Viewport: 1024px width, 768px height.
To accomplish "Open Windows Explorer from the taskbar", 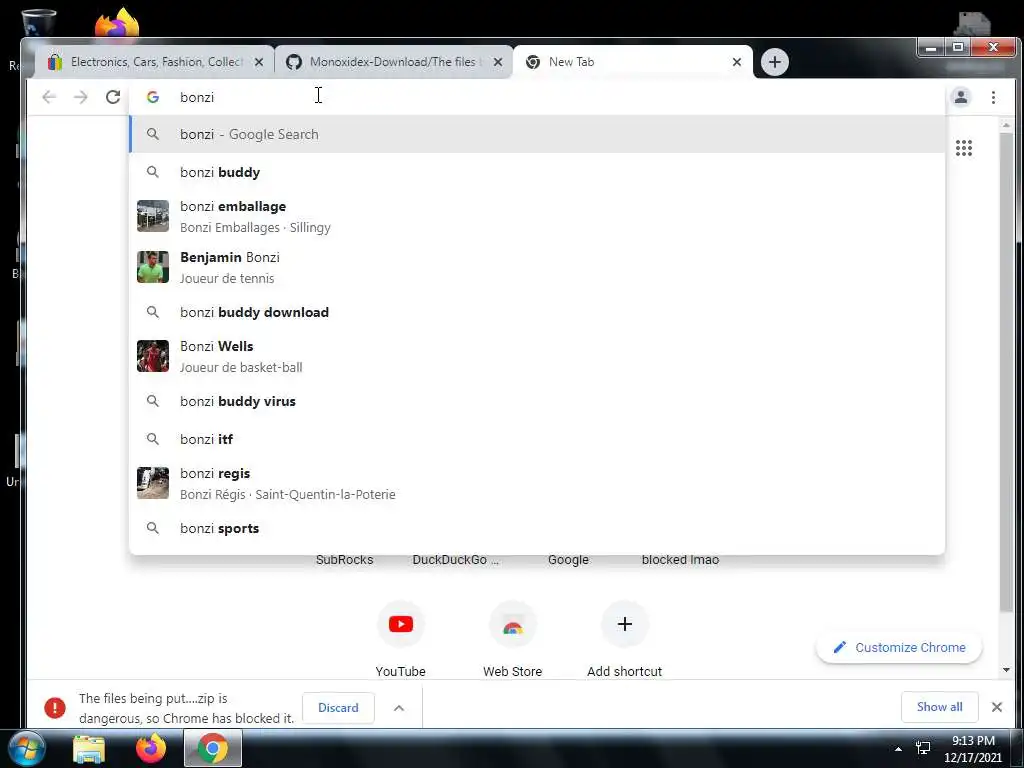I will click(x=89, y=748).
